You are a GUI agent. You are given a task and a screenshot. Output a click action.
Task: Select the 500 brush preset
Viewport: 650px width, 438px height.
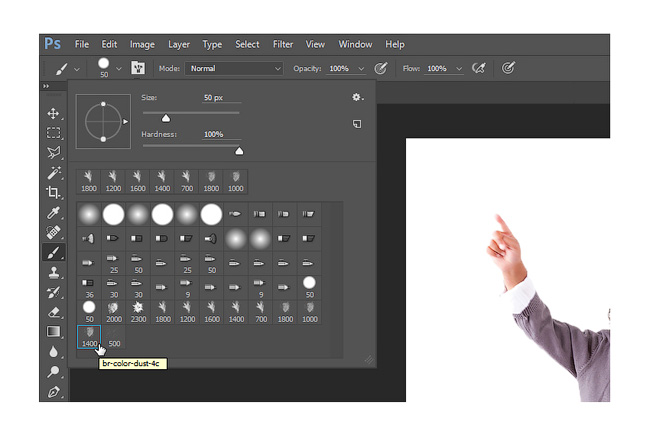pos(114,336)
